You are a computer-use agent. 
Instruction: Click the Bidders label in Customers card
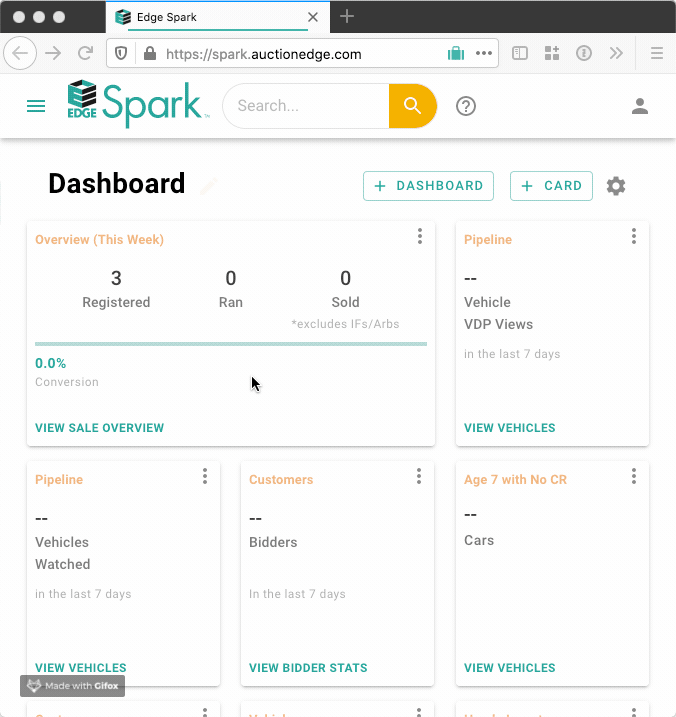pos(273,542)
